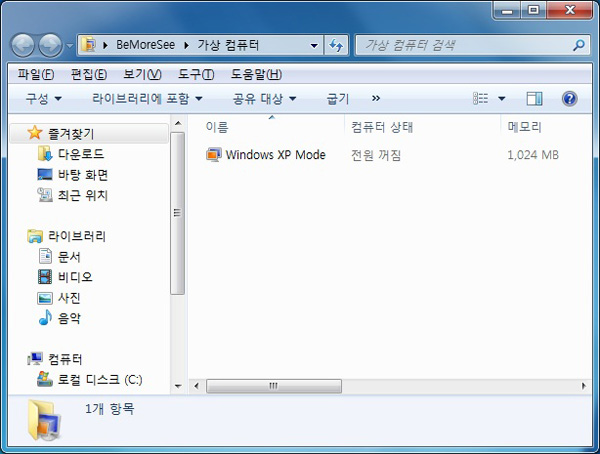Open 사진 library
The height and width of the screenshot is (454, 600).
click(69, 298)
